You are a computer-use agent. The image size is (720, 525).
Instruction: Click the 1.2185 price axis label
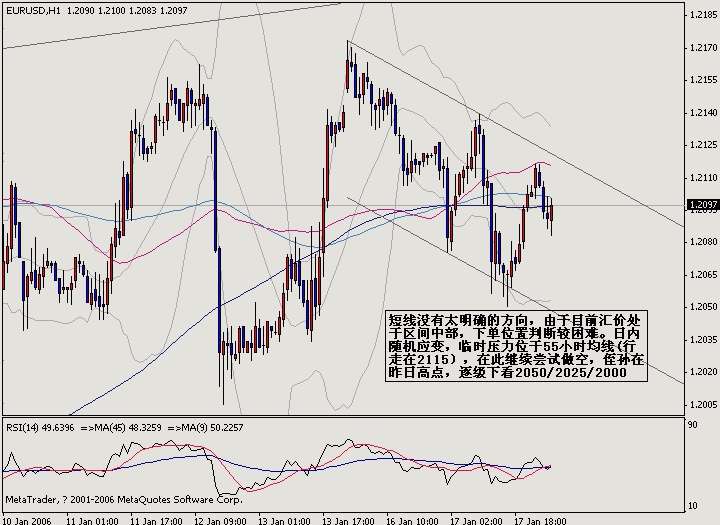703,15
